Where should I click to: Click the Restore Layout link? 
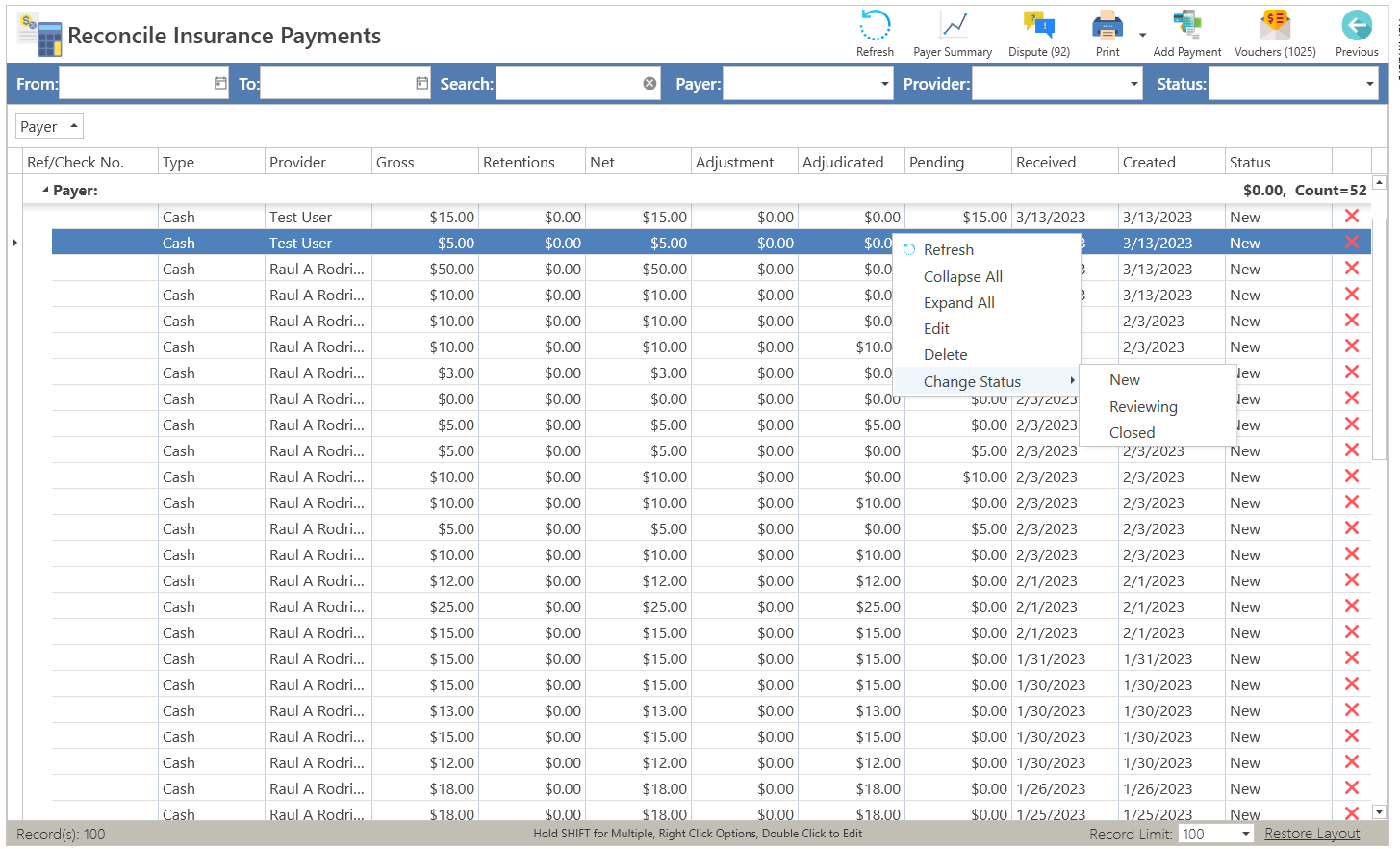click(1311, 834)
